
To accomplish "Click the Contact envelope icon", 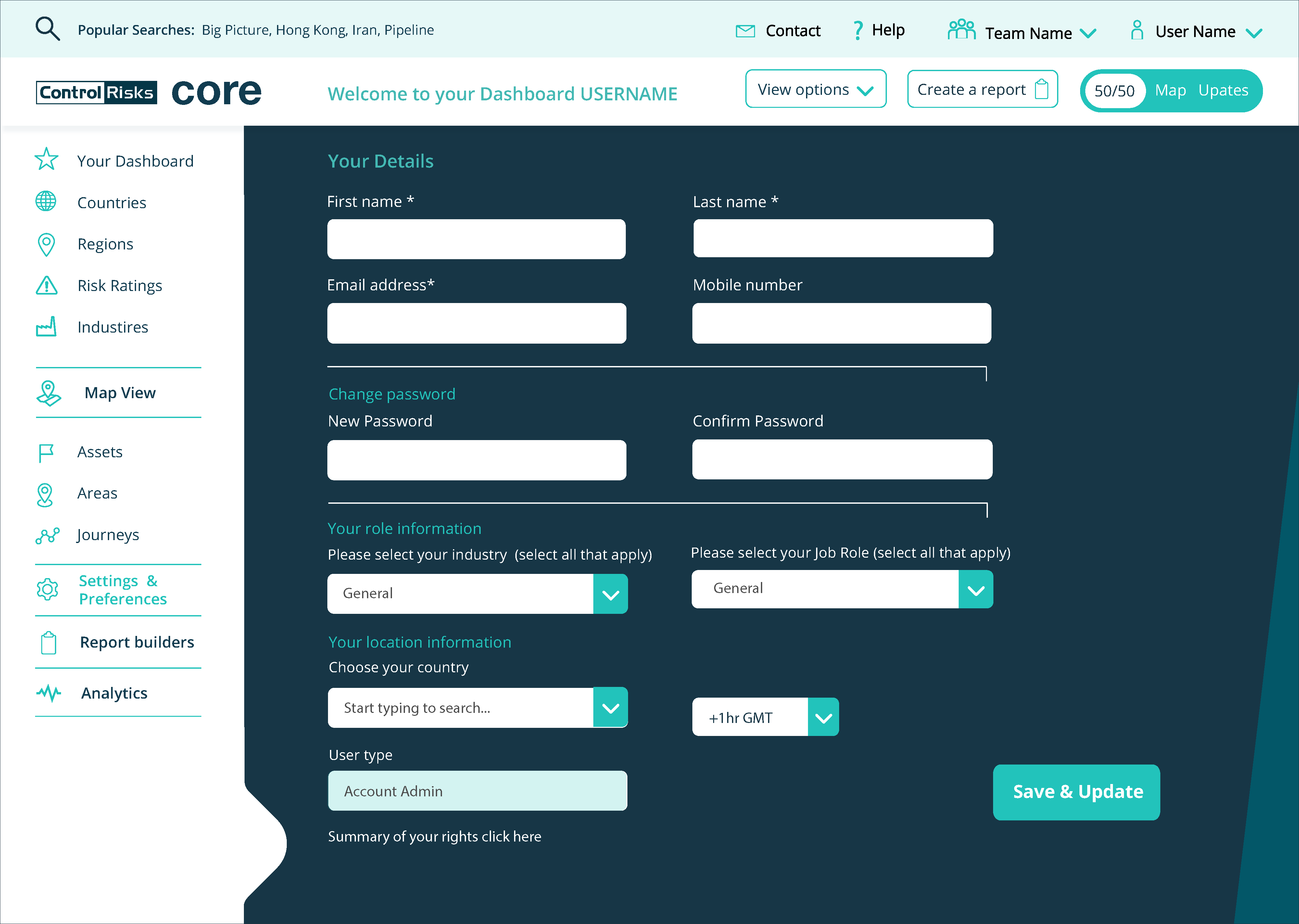I will click(x=745, y=31).
